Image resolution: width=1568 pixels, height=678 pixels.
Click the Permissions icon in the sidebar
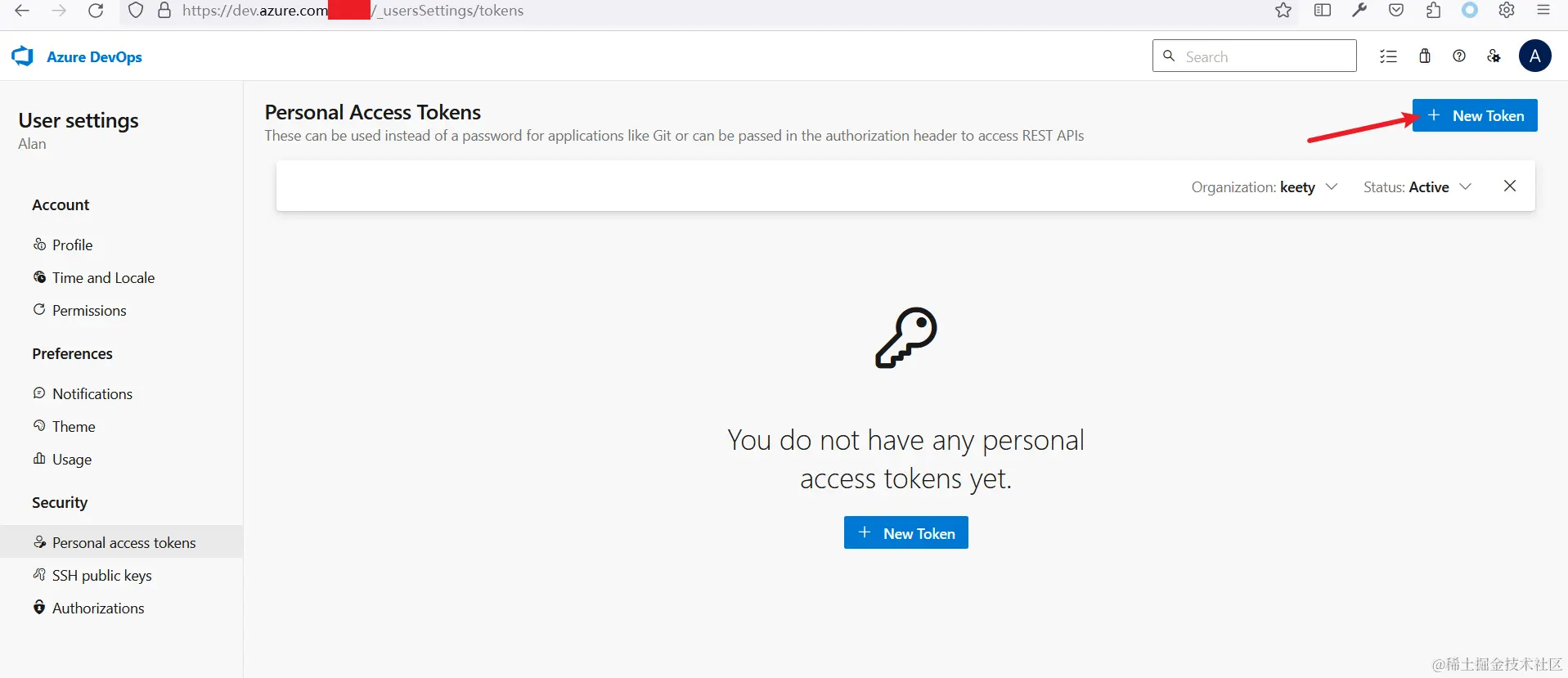click(x=39, y=309)
